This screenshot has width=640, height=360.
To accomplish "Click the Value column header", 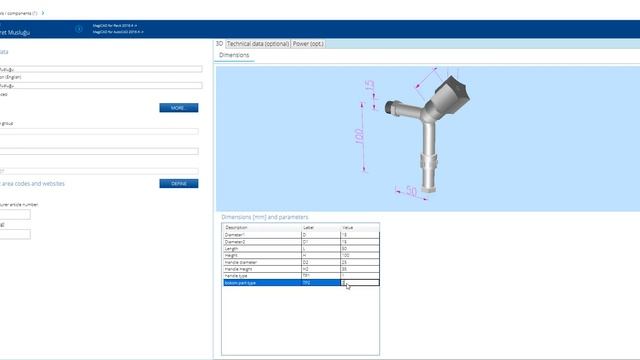I will tap(360, 228).
